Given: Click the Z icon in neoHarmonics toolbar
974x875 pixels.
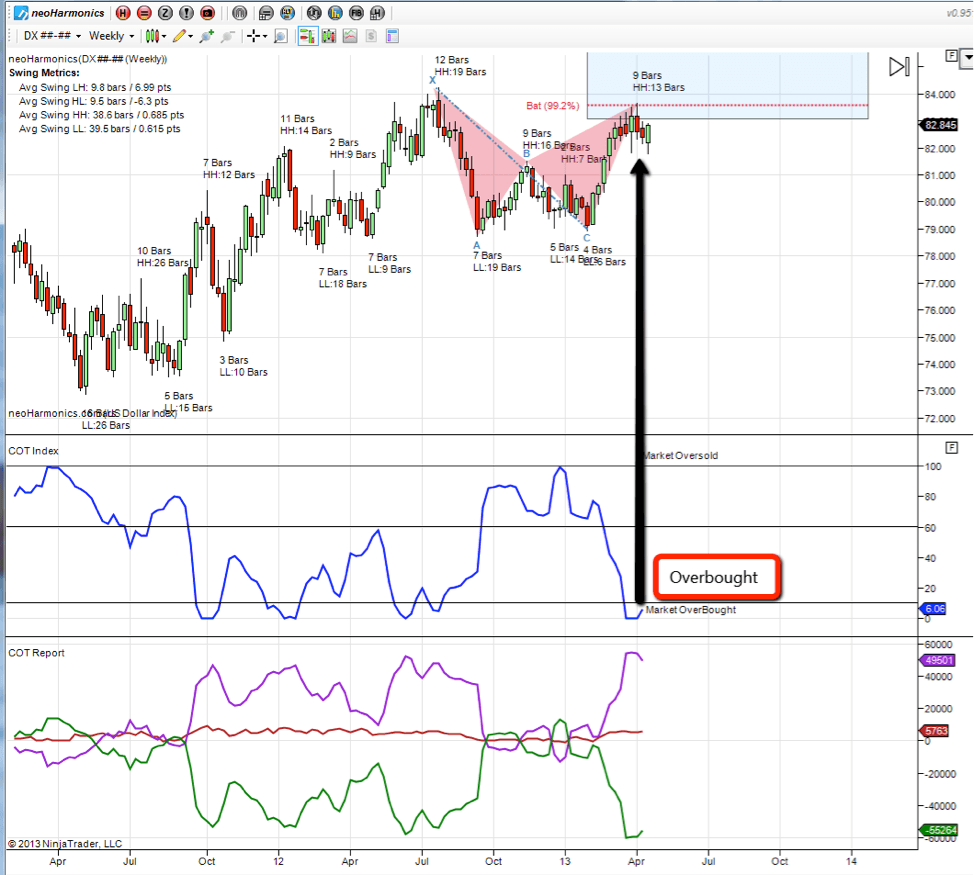Looking at the screenshot, I should pyautogui.click(x=164, y=13).
